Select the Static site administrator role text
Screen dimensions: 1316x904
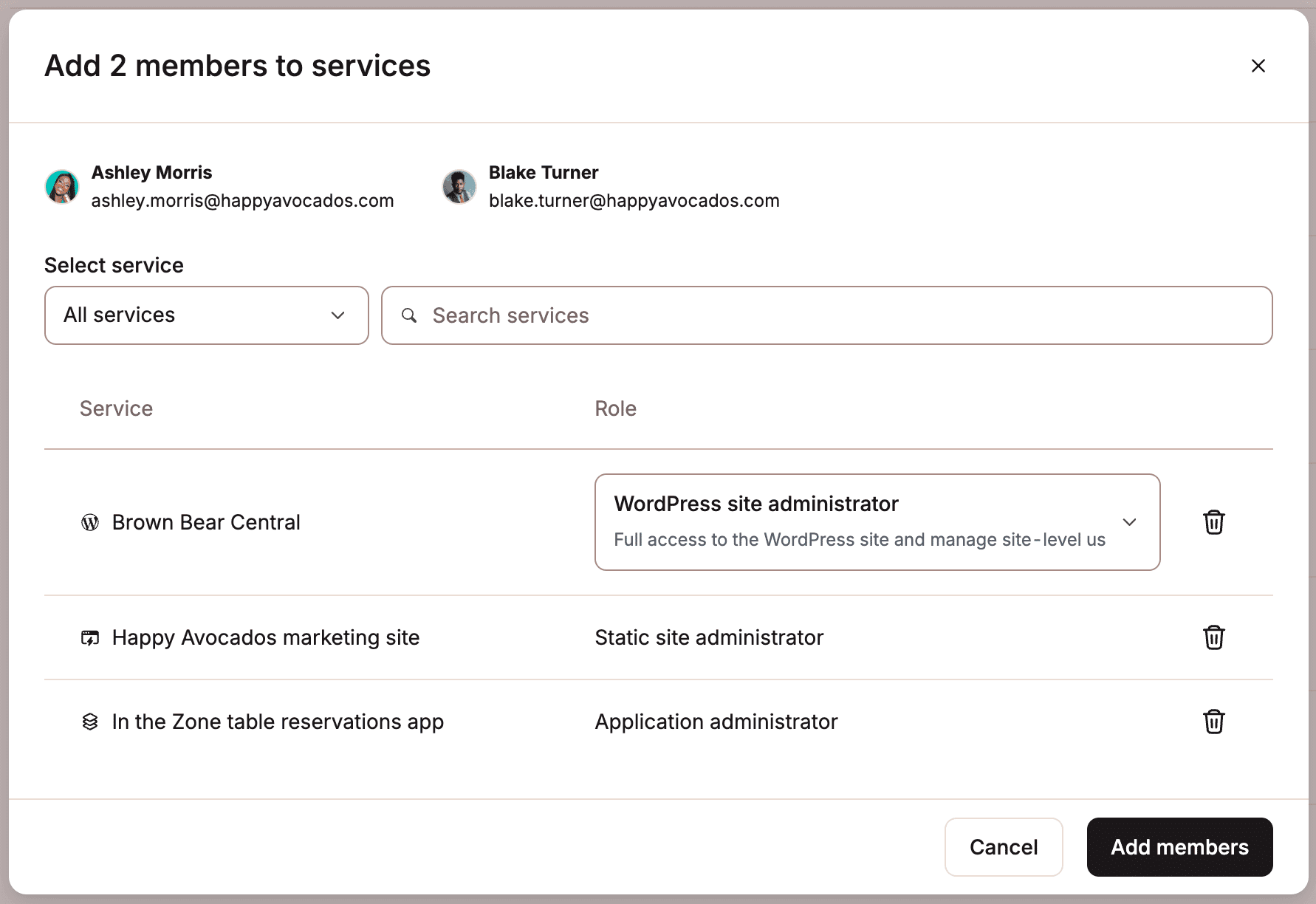[x=710, y=637]
